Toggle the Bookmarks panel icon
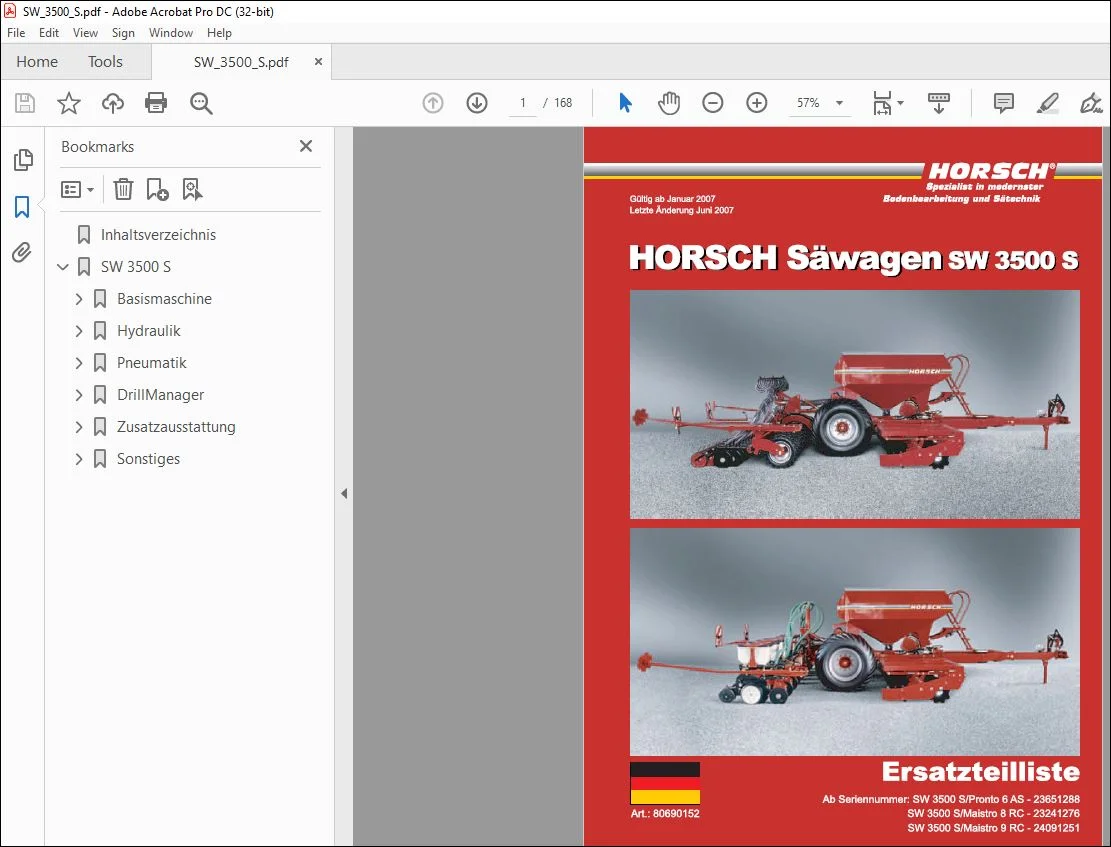 click(x=22, y=207)
